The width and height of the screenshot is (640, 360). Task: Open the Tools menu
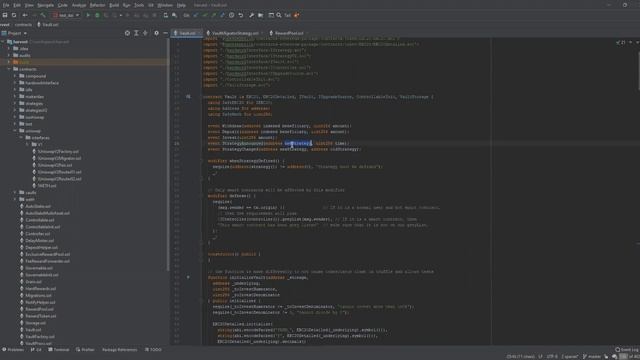tap(139, 5)
